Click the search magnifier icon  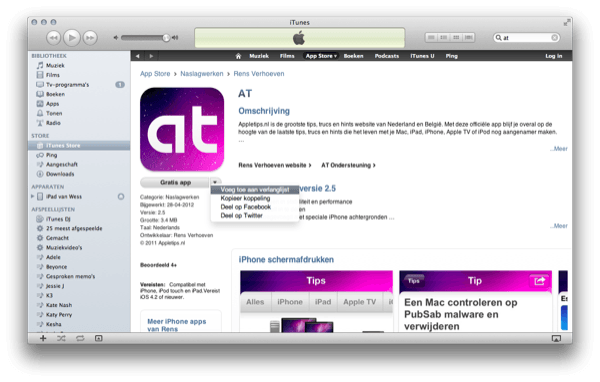[498, 38]
